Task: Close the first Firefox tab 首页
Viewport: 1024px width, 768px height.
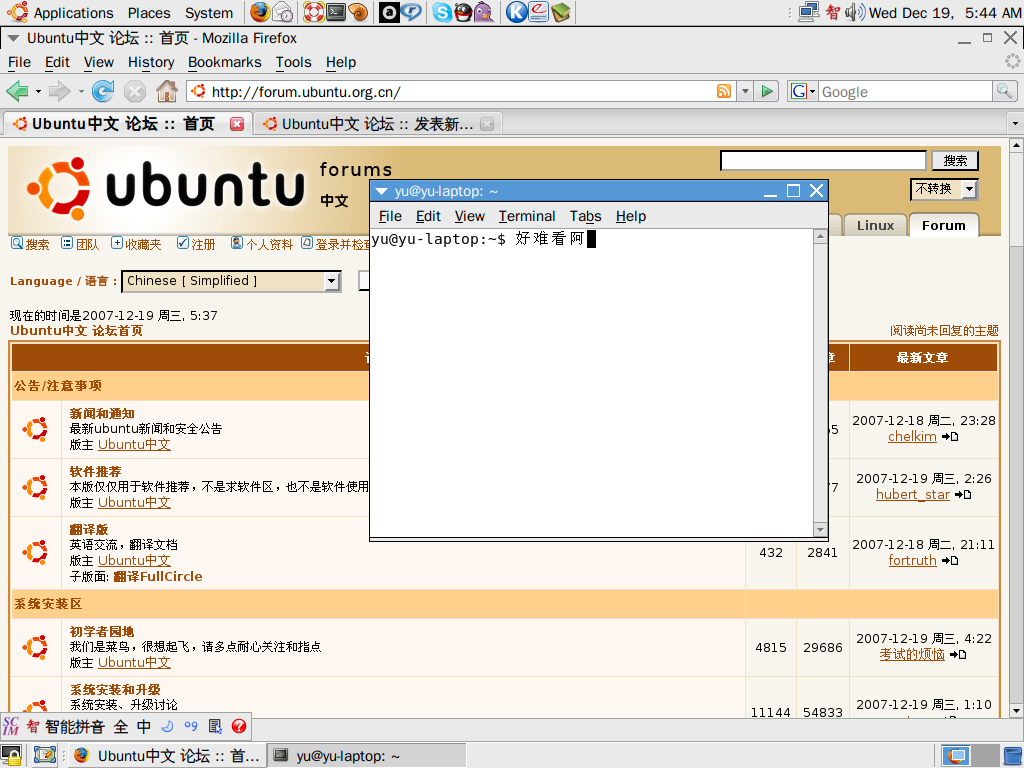Action: coord(237,124)
